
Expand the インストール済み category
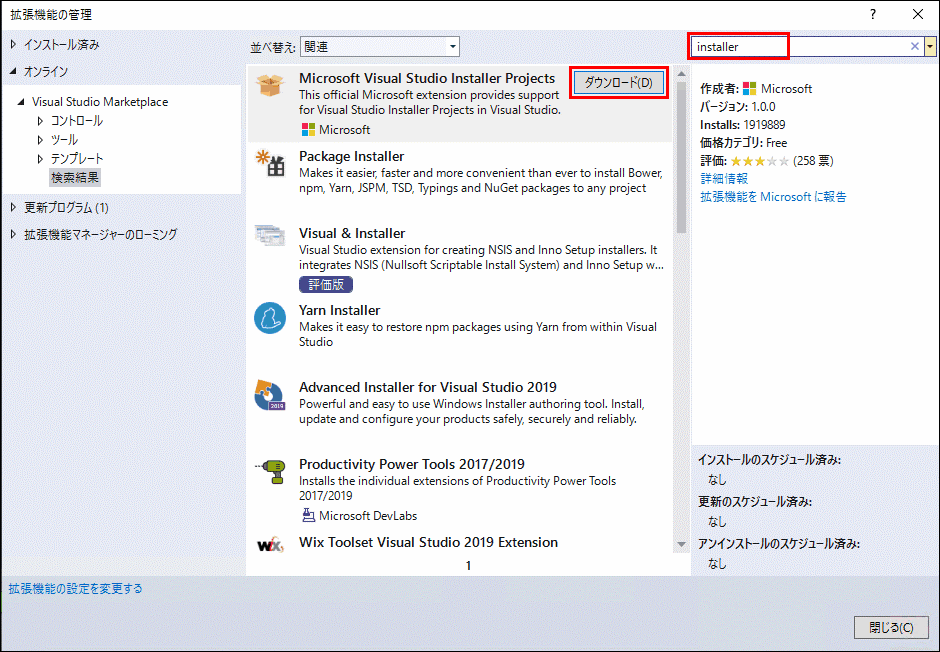pos(13,44)
